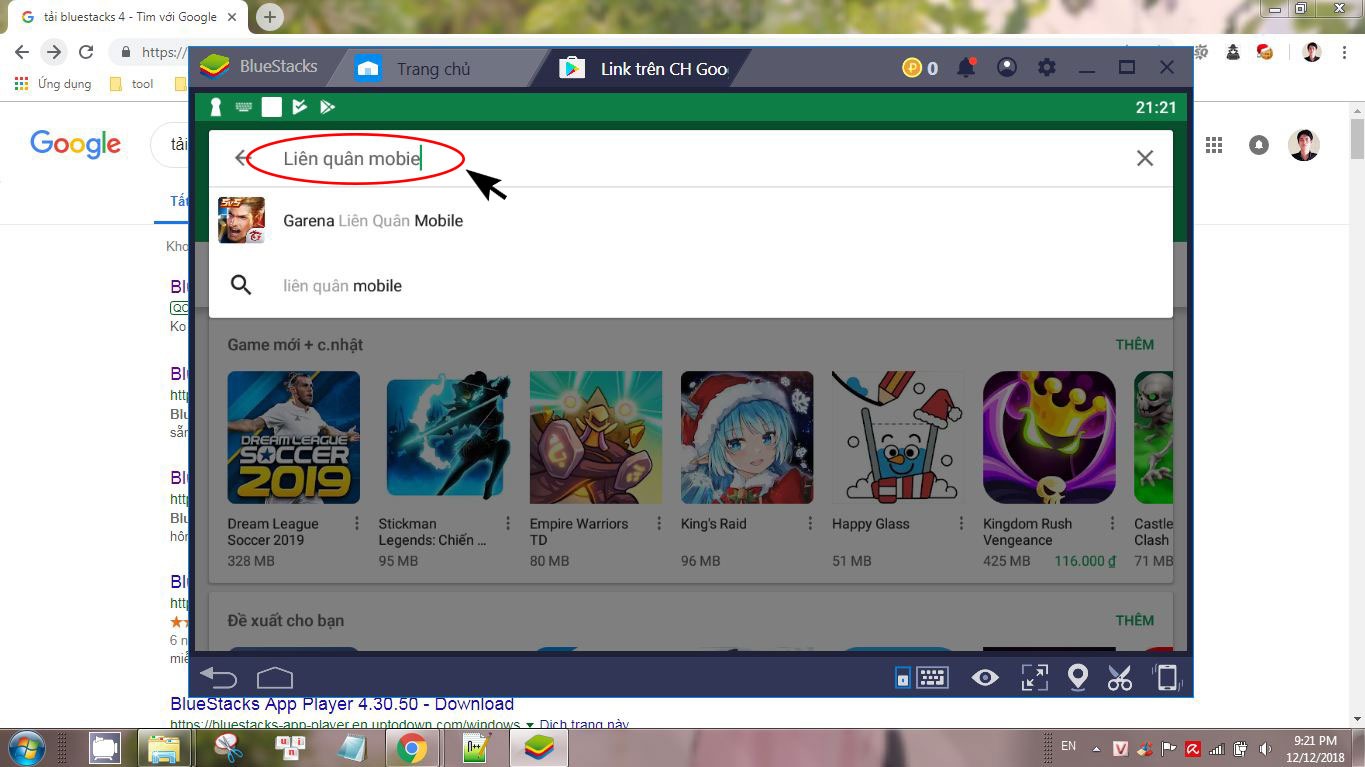Click the Santa hat extension icon in Chrome
The height and width of the screenshot is (767, 1365).
click(x=1265, y=52)
